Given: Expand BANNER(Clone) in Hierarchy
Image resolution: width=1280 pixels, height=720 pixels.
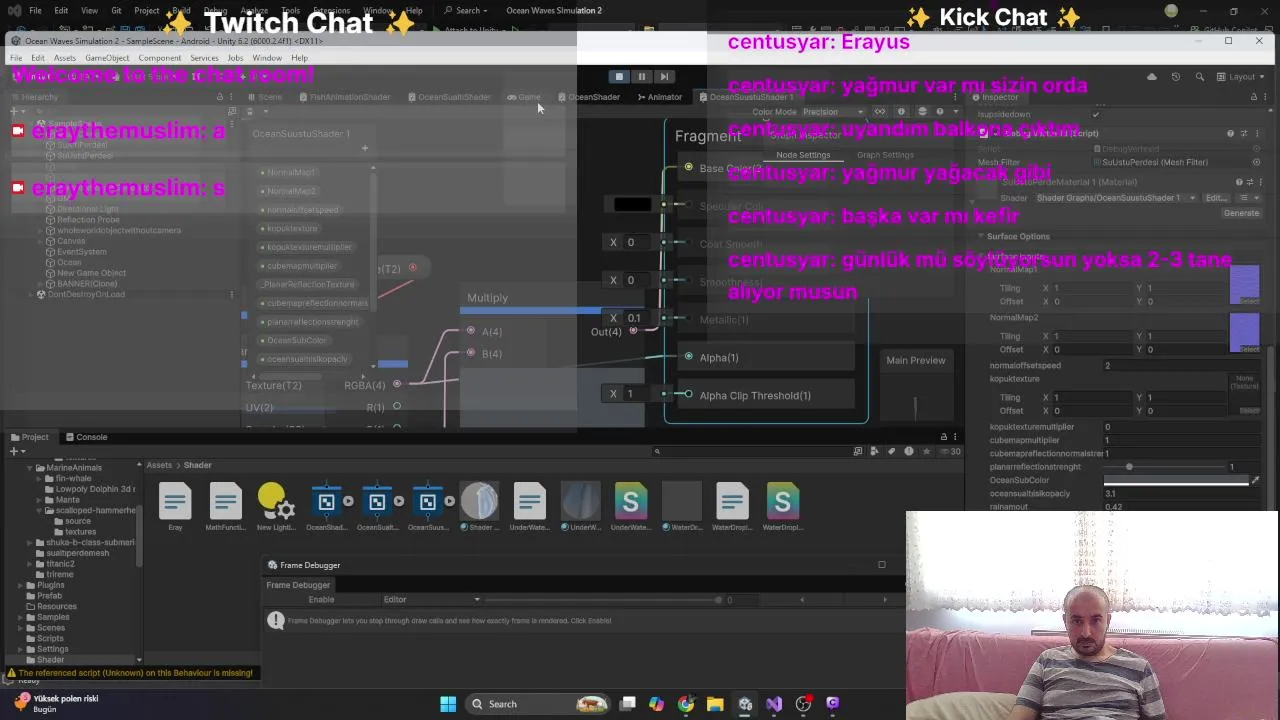Looking at the screenshot, I should click(x=40, y=284).
